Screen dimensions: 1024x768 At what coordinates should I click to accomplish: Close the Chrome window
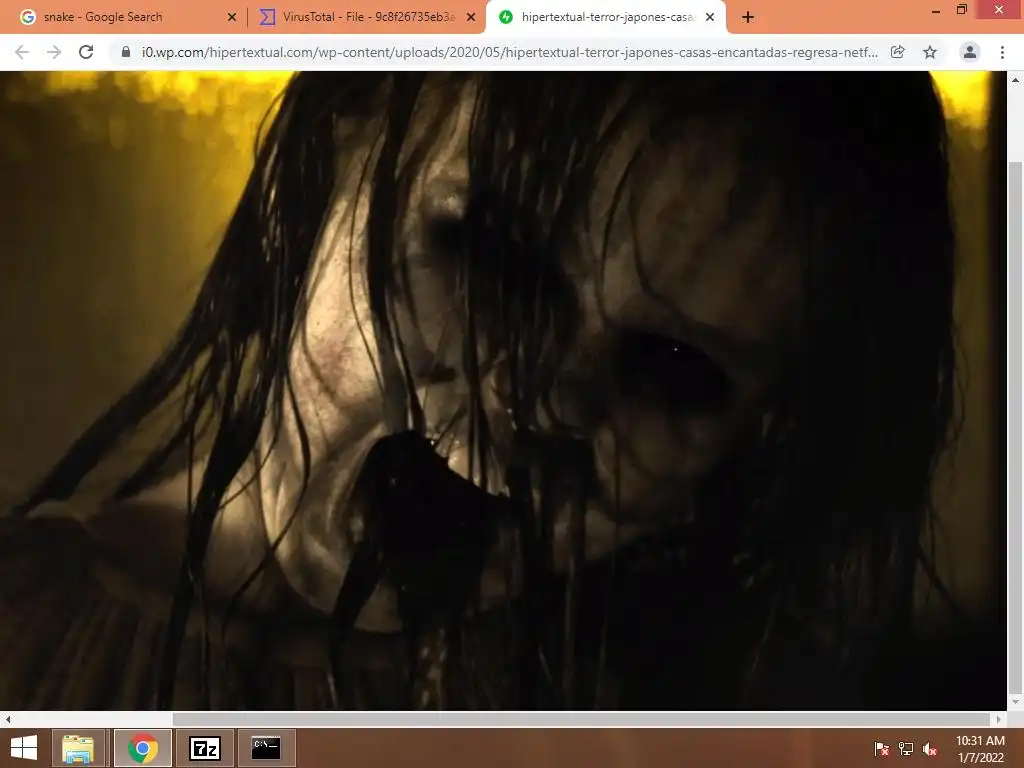tap(999, 9)
